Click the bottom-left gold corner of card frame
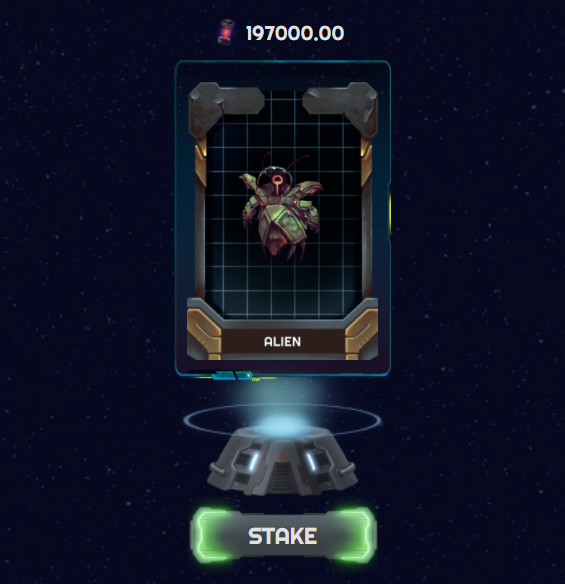The width and height of the screenshot is (565, 584). tap(204, 333)
